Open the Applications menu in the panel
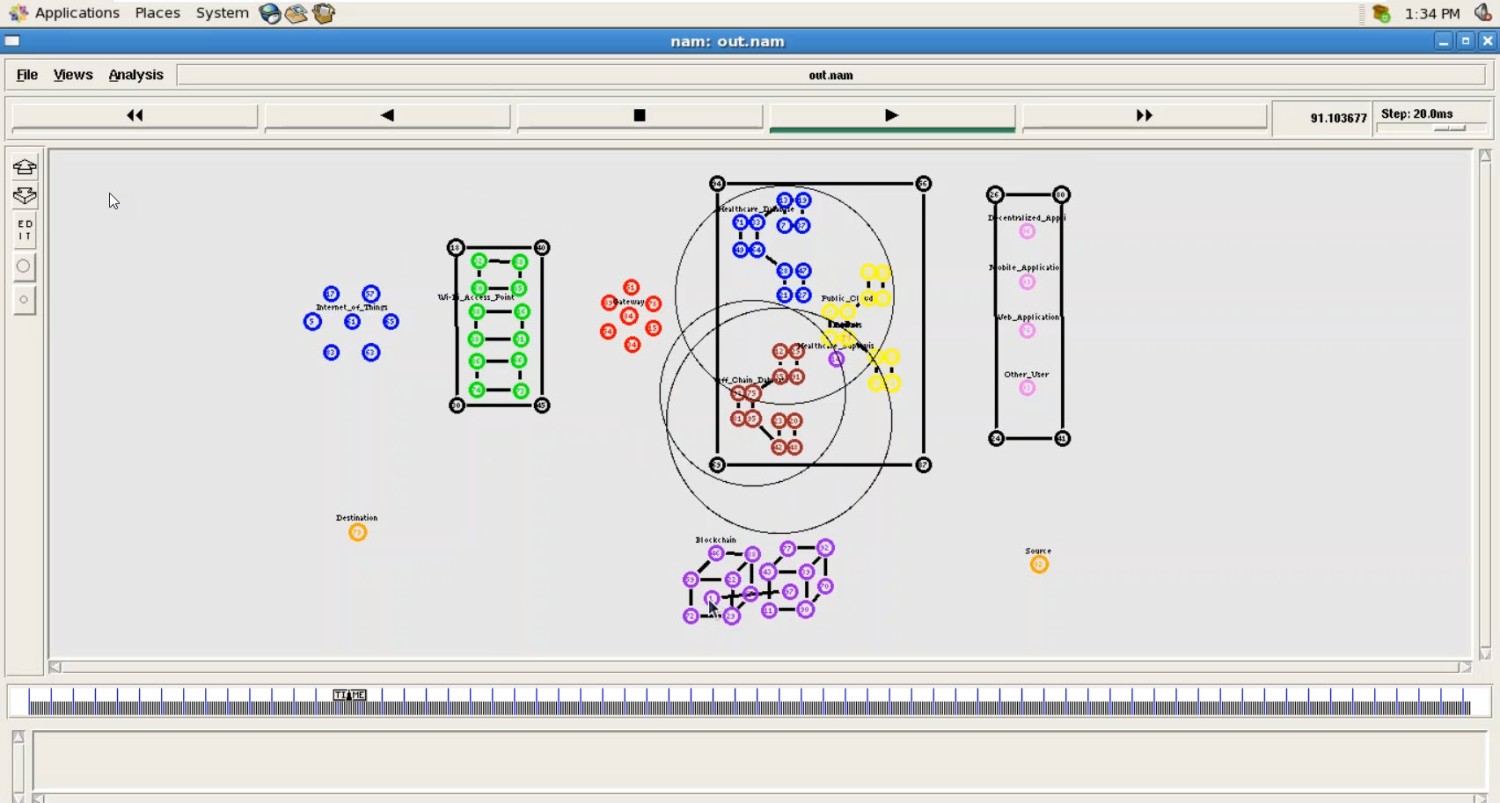 [66, 13]
